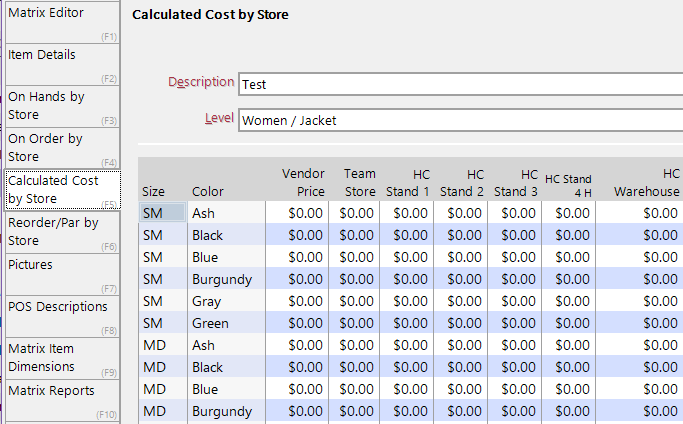Click Team Store value for MD Blue
This screenshot has height=424, width=683.
354,389
